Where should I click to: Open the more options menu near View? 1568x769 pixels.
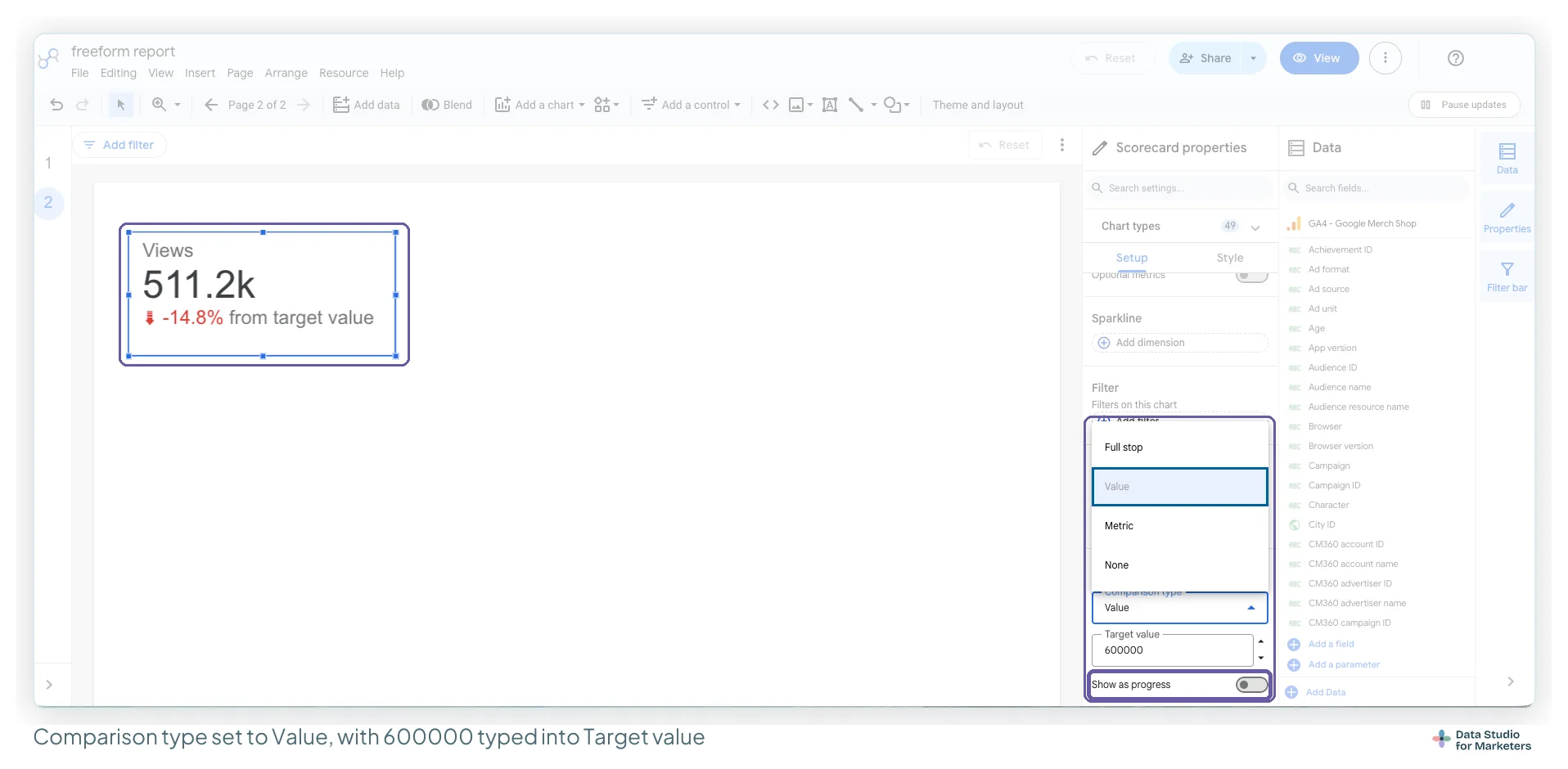coord(1386,58)
